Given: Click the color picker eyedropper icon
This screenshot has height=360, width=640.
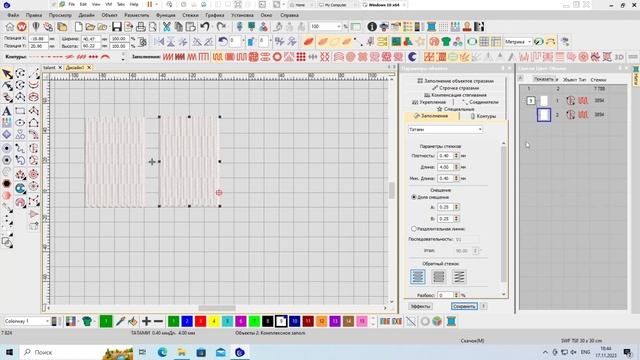Looking at the screenshot, I should (120, 322).
